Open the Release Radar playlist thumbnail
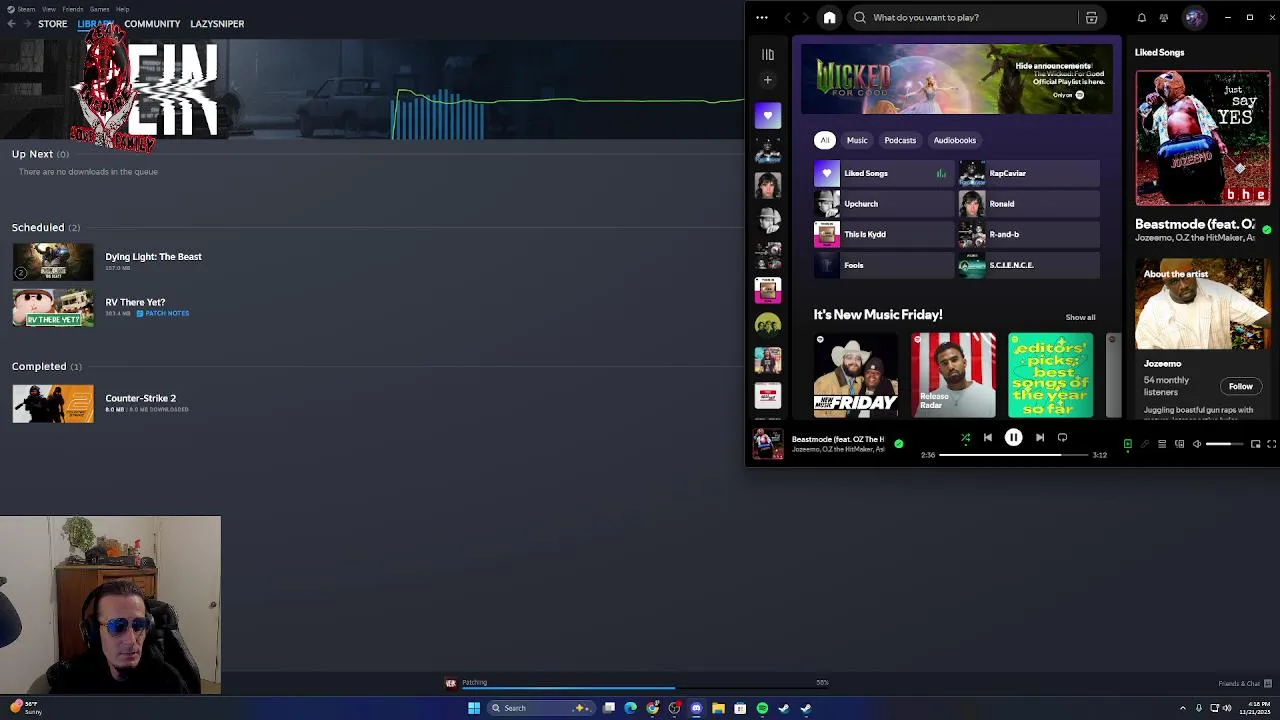Viewport: 1280px width, 720px height. click(x=953, y=375)
